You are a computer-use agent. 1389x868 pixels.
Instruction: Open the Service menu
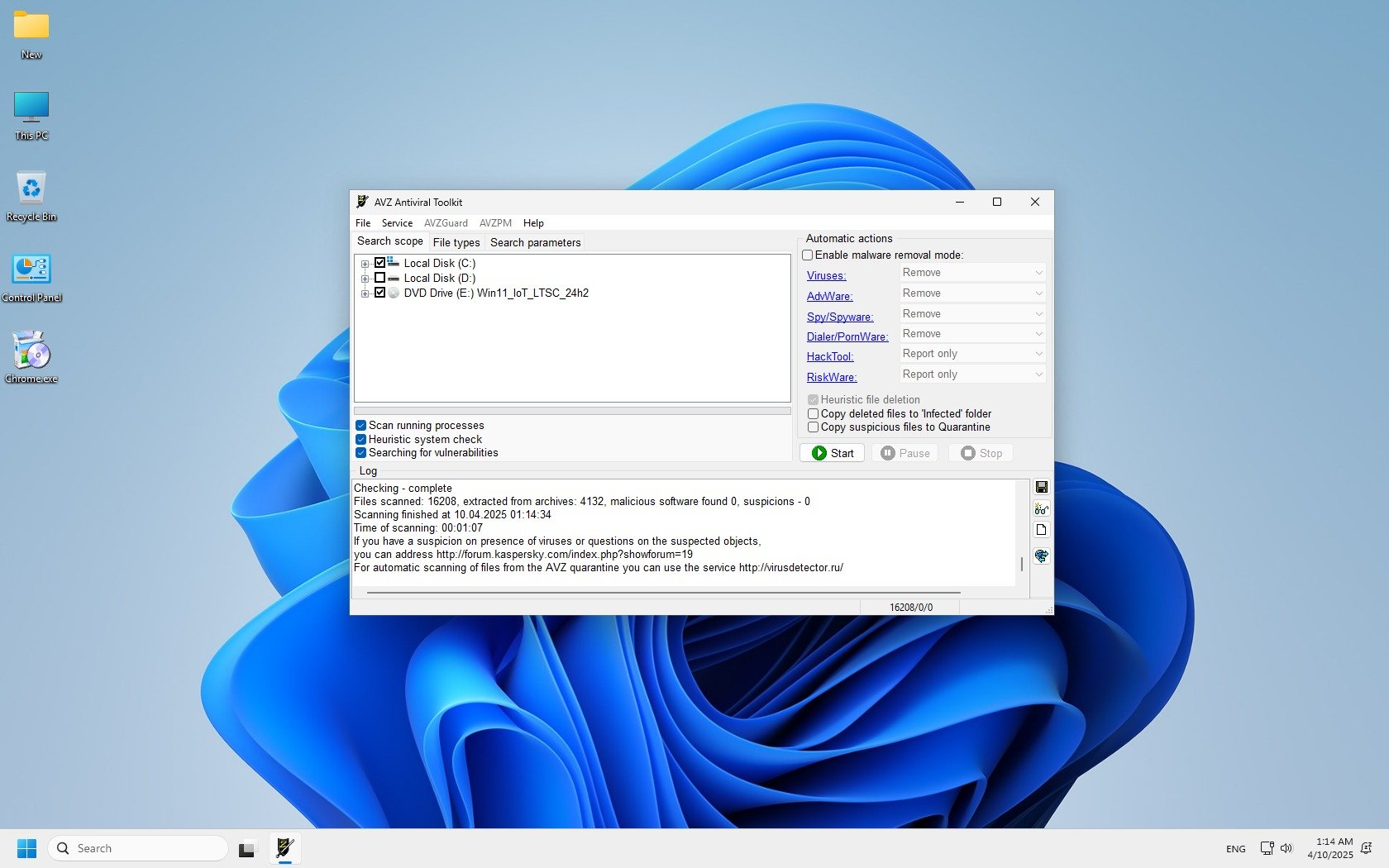[397, 223]
